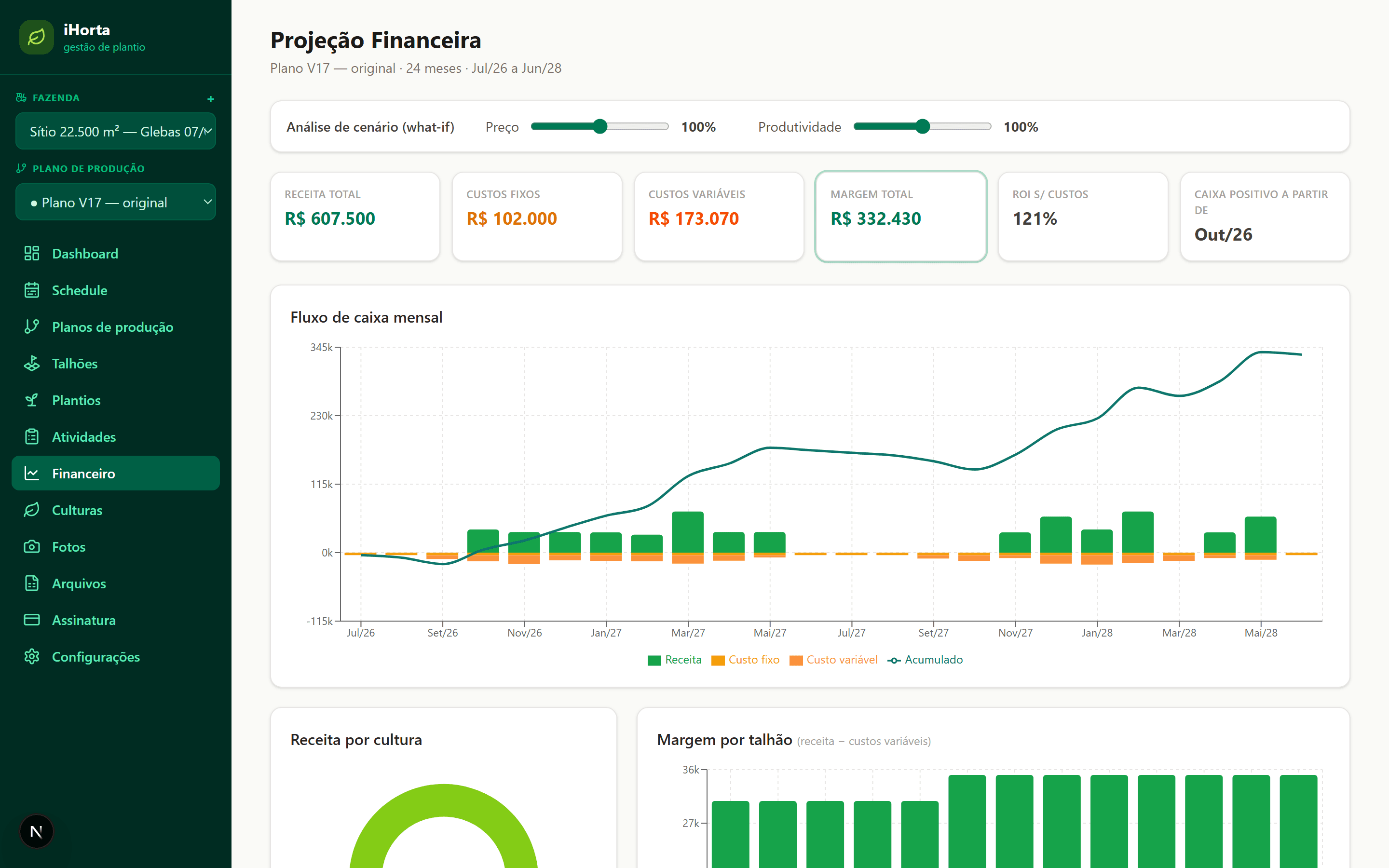
Task: Click the Produtividade 100% value
Action: click(x=1021, y=127)
